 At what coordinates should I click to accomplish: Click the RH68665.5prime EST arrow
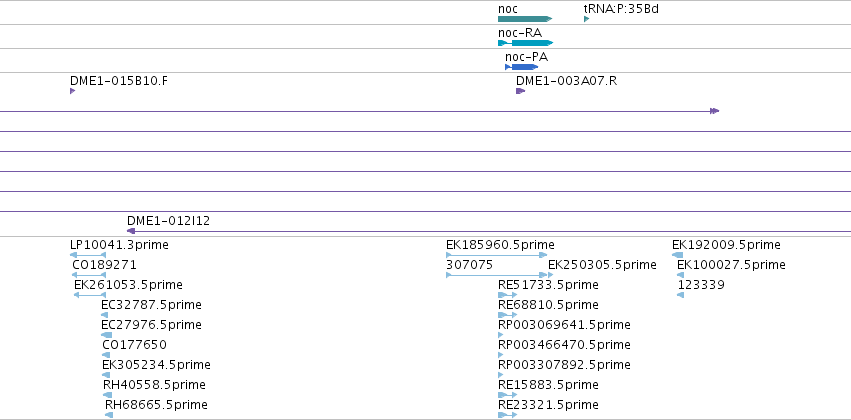pyautogui.click(x=109, y=415)
